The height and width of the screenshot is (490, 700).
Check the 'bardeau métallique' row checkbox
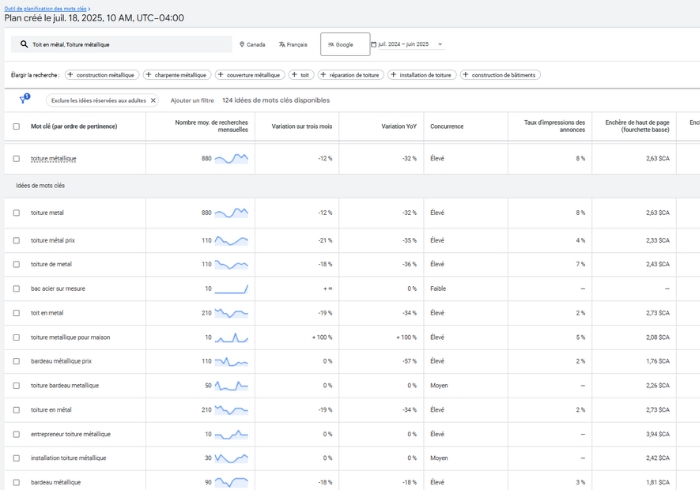click(x=17, y=482)
